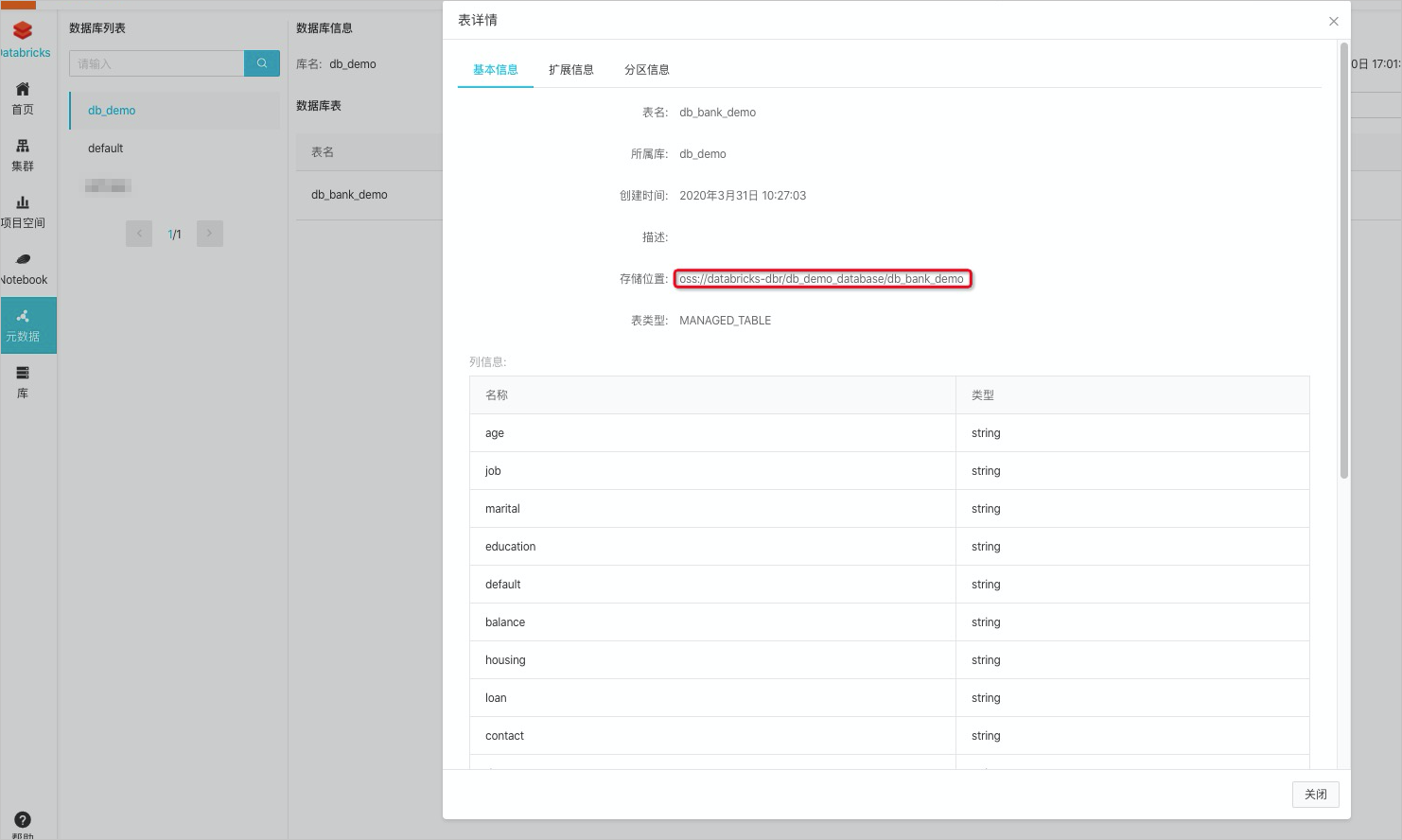Click the 关闭 button in the dialog
The width and height of the screenshot is (1402, 840).
click(x=1316, y=795)
